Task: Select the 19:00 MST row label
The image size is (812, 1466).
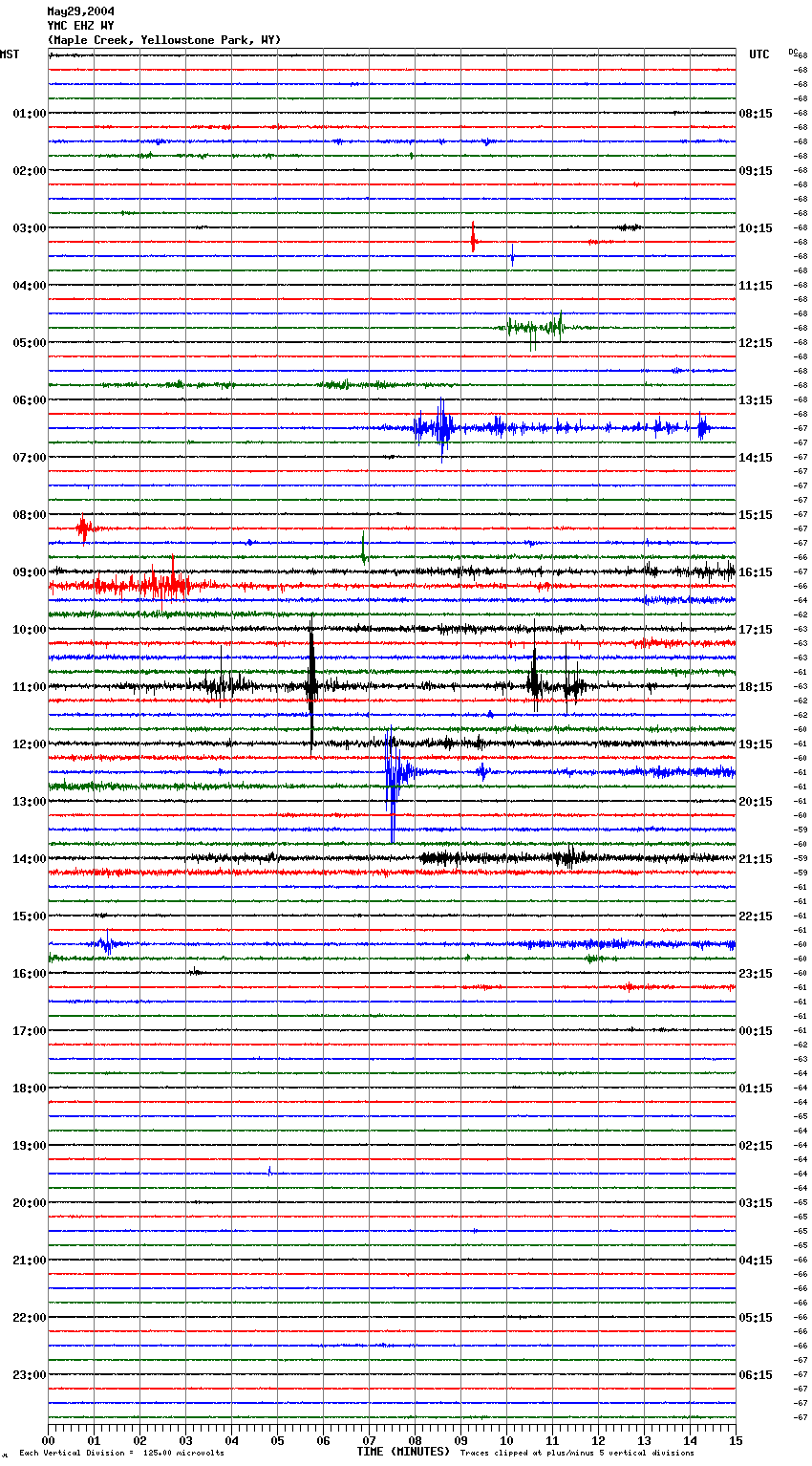Action: [x=30, y=1146]
